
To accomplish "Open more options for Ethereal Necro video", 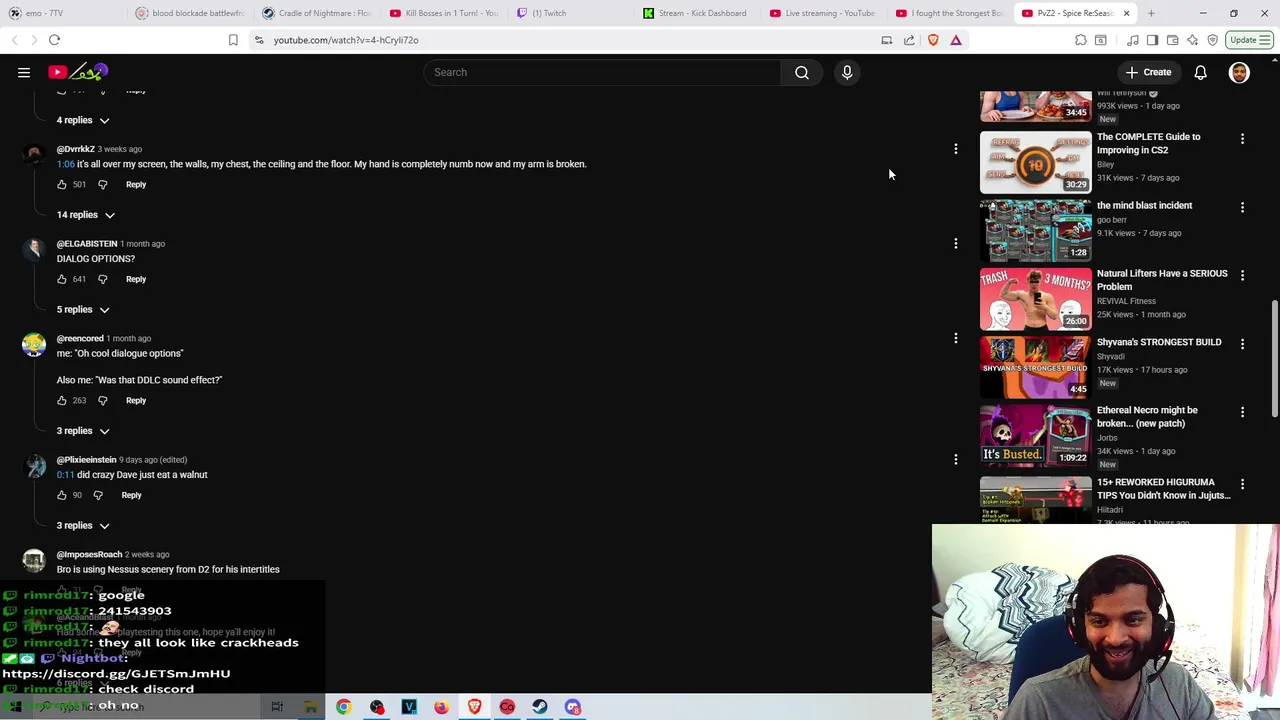I will pyautogui.click(x=1242, y=412).
